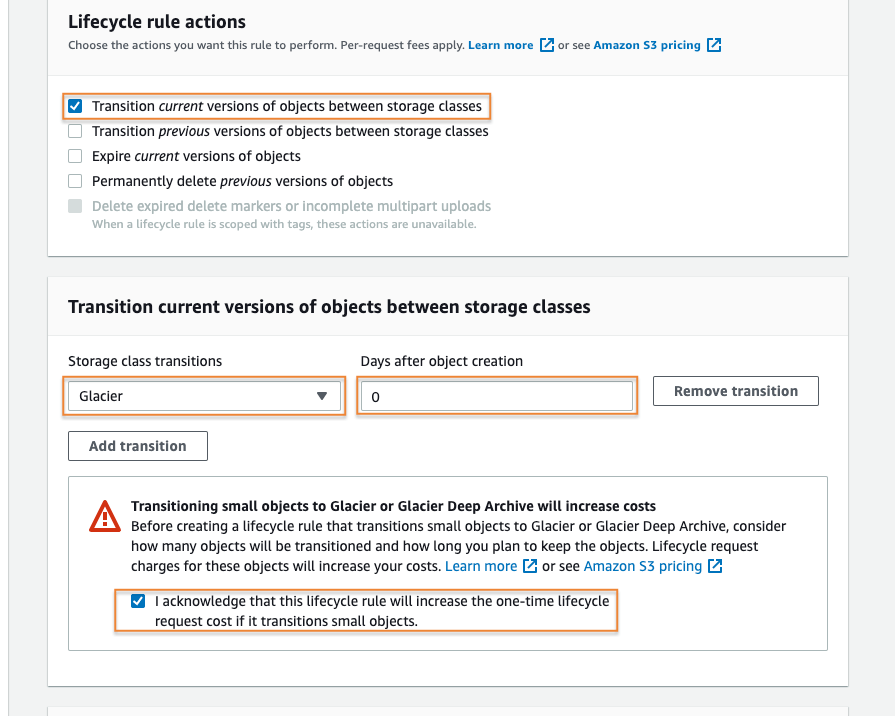This screenshot has width=895, height=716.
Task: Click the Add transition button
Action: pos(137,445)
